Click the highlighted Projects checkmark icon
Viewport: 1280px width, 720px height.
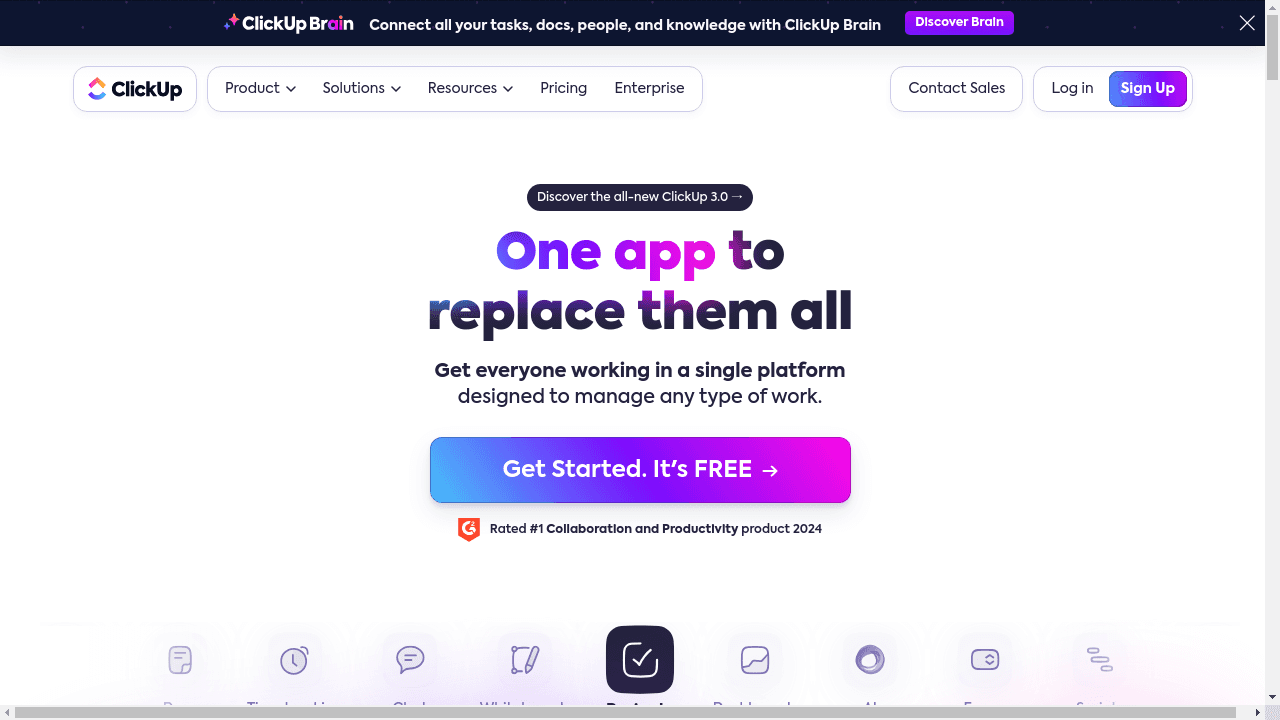640,660
